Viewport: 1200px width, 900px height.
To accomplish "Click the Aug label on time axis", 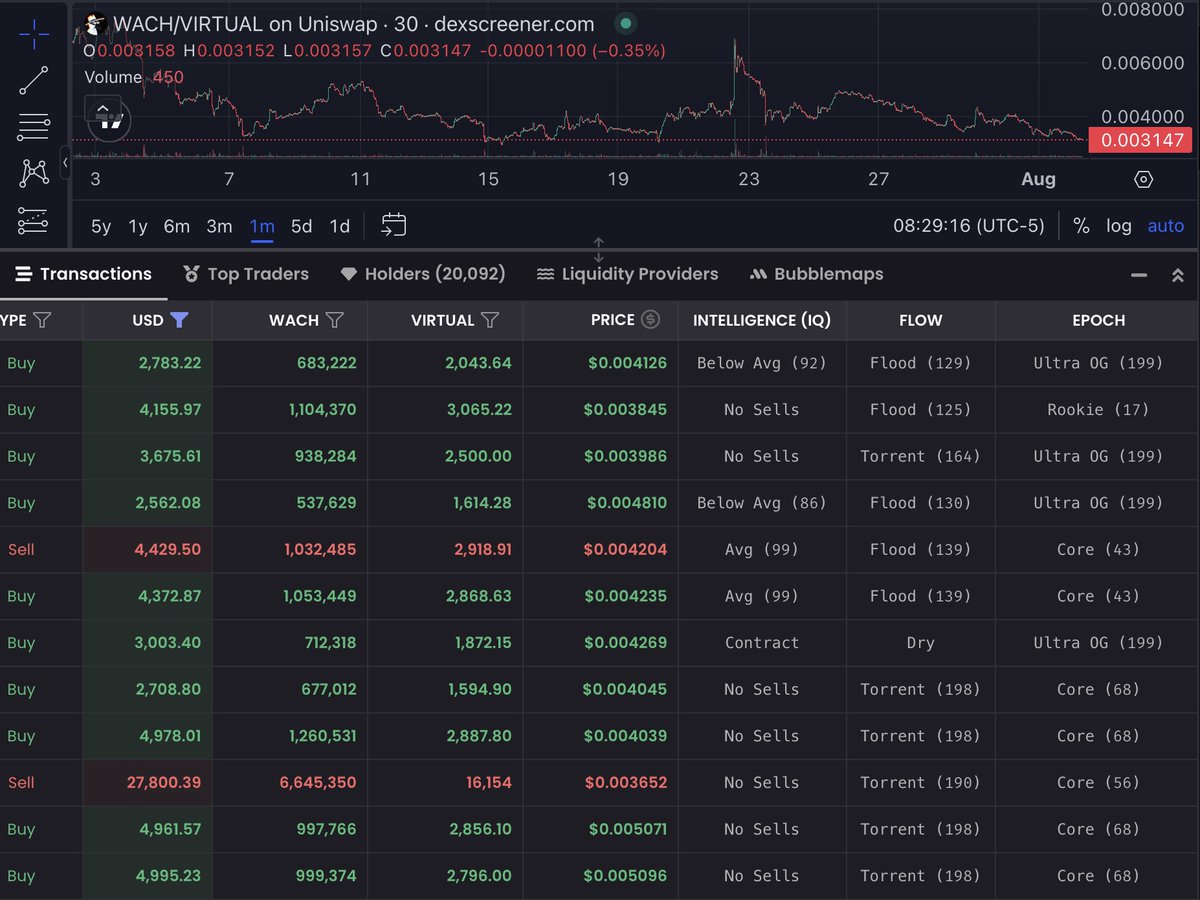I will pos(1038,179).
